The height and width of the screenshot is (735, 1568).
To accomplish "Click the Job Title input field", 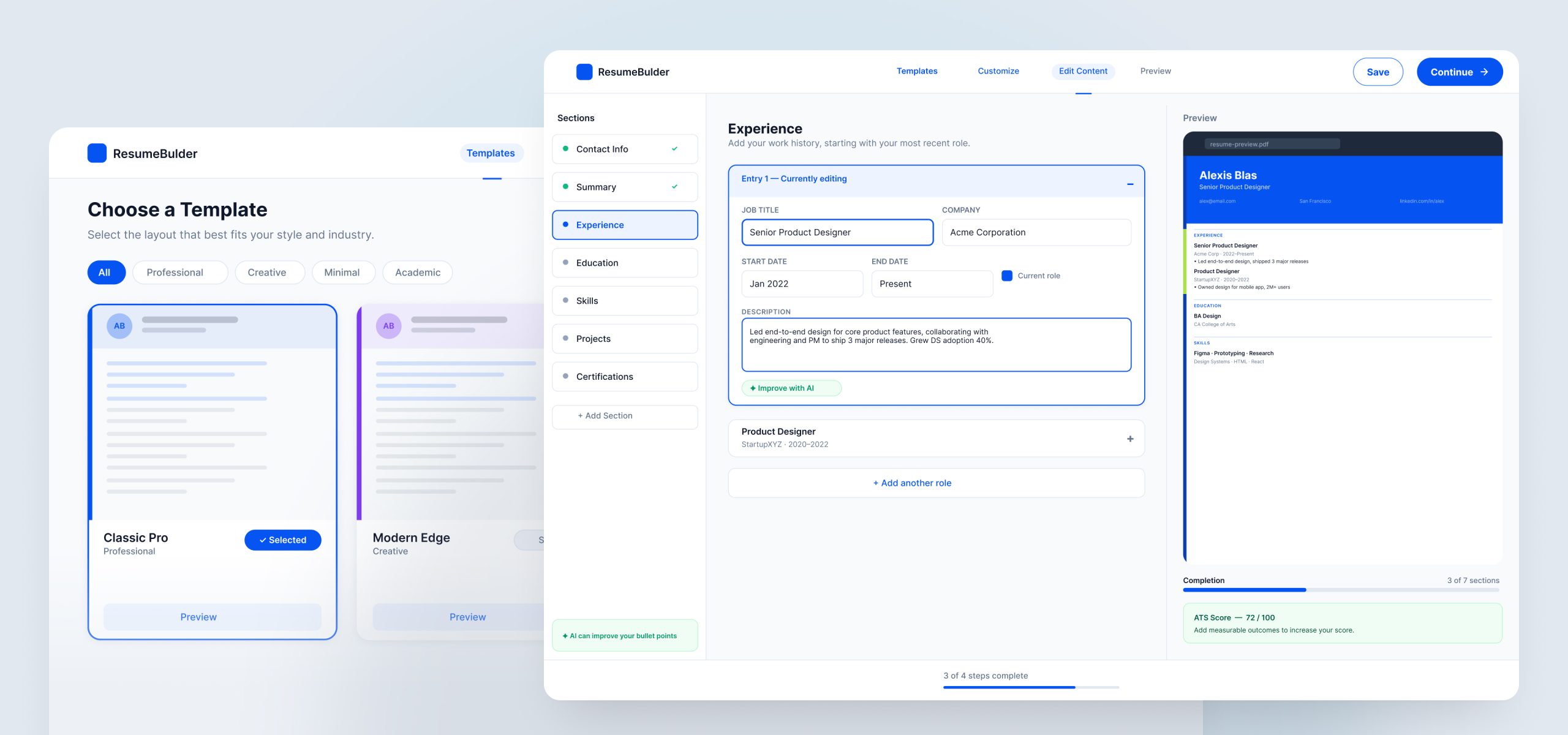I will point(837,232).
